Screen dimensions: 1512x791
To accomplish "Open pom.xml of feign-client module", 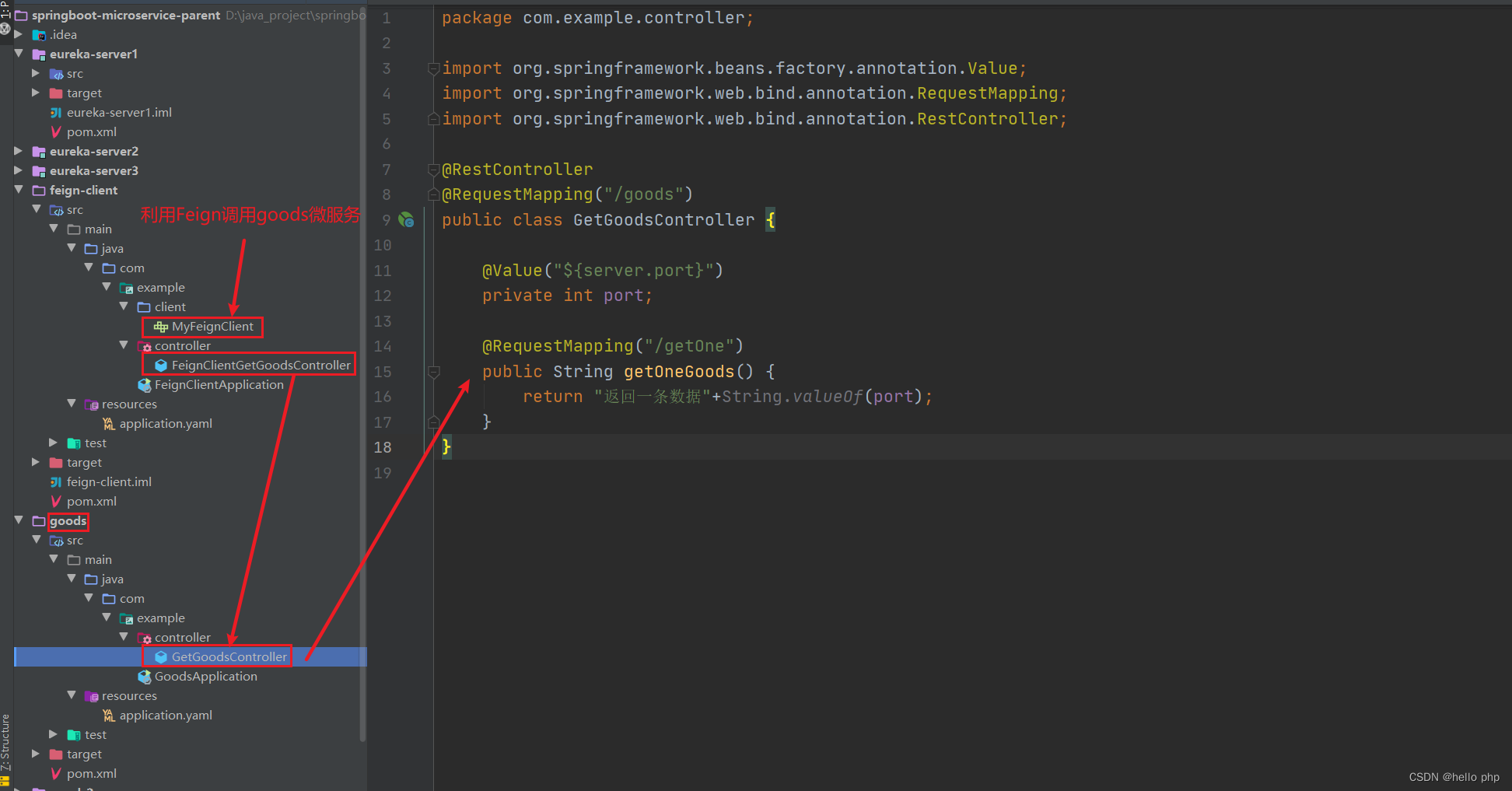I will click(92, 502).
